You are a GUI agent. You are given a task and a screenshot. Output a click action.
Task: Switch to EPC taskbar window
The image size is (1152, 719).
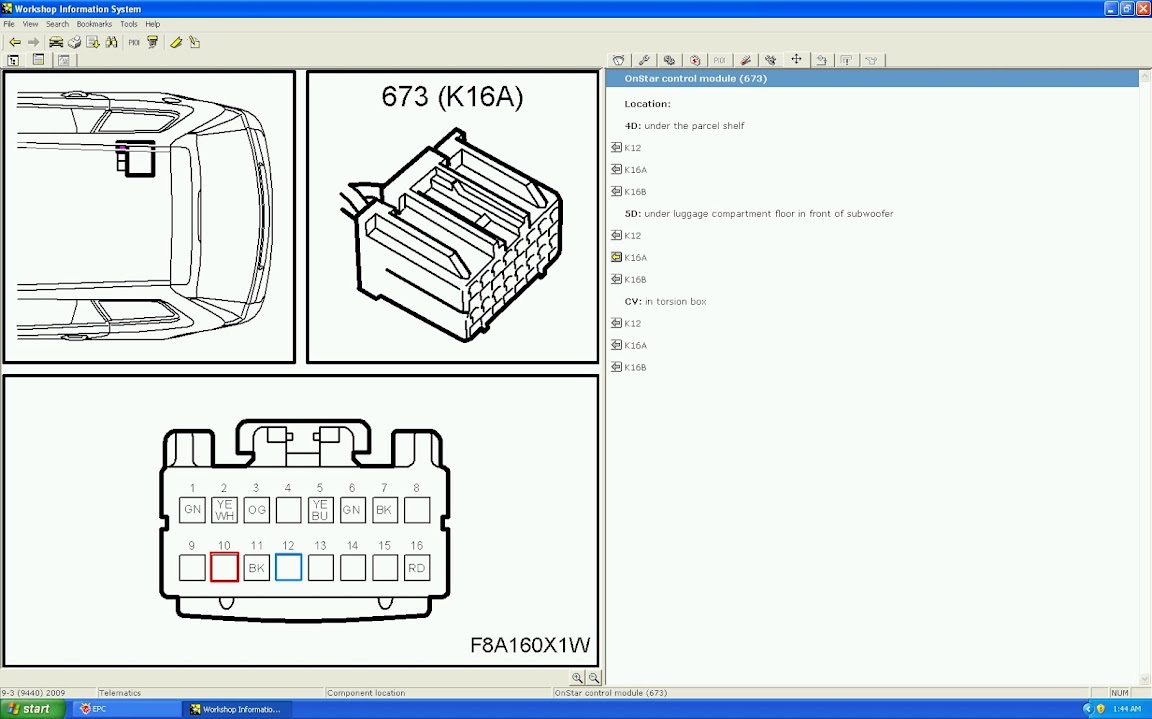point(126,709)
